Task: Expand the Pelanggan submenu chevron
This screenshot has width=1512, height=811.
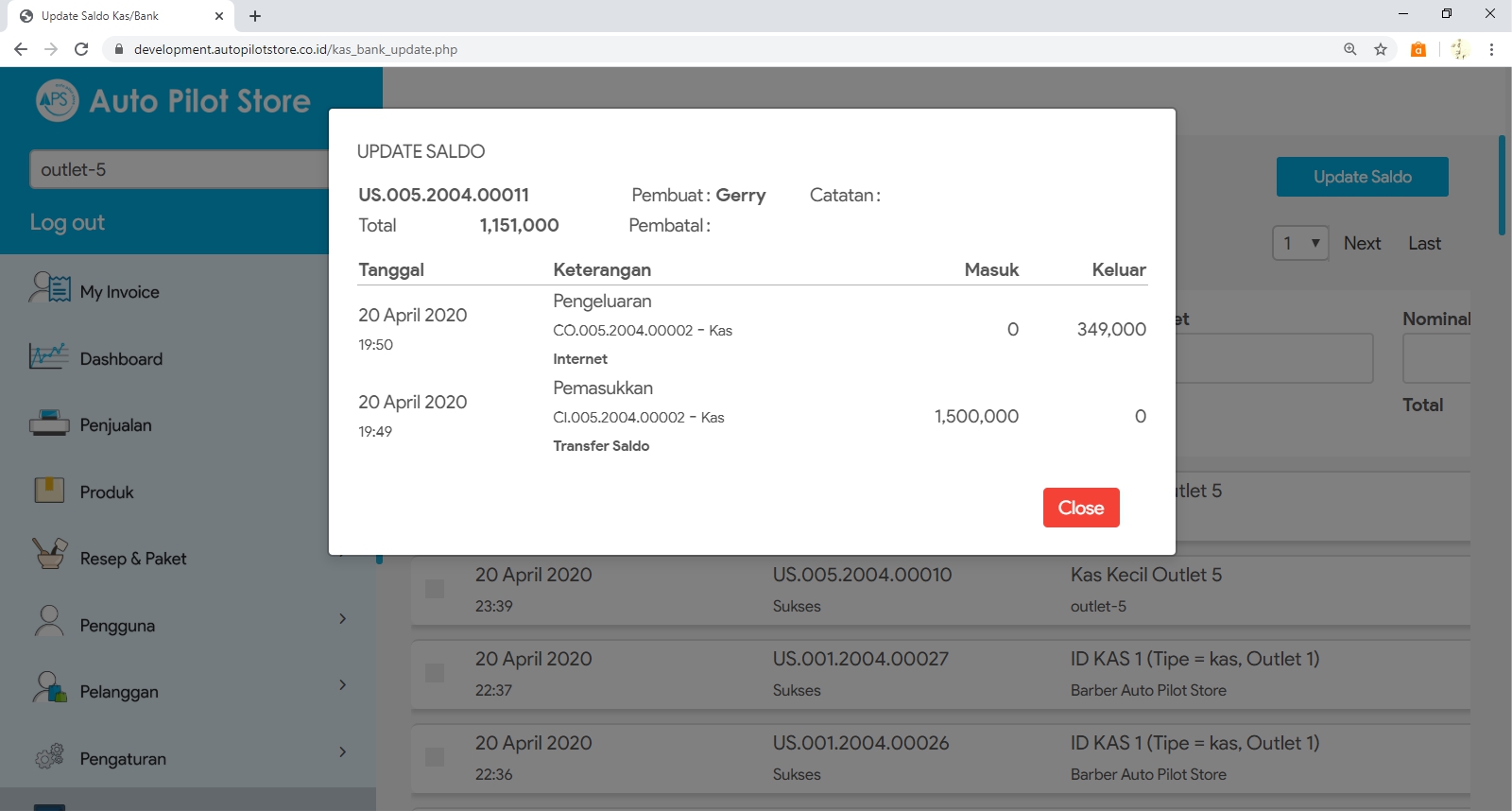Action: [342, 685]
